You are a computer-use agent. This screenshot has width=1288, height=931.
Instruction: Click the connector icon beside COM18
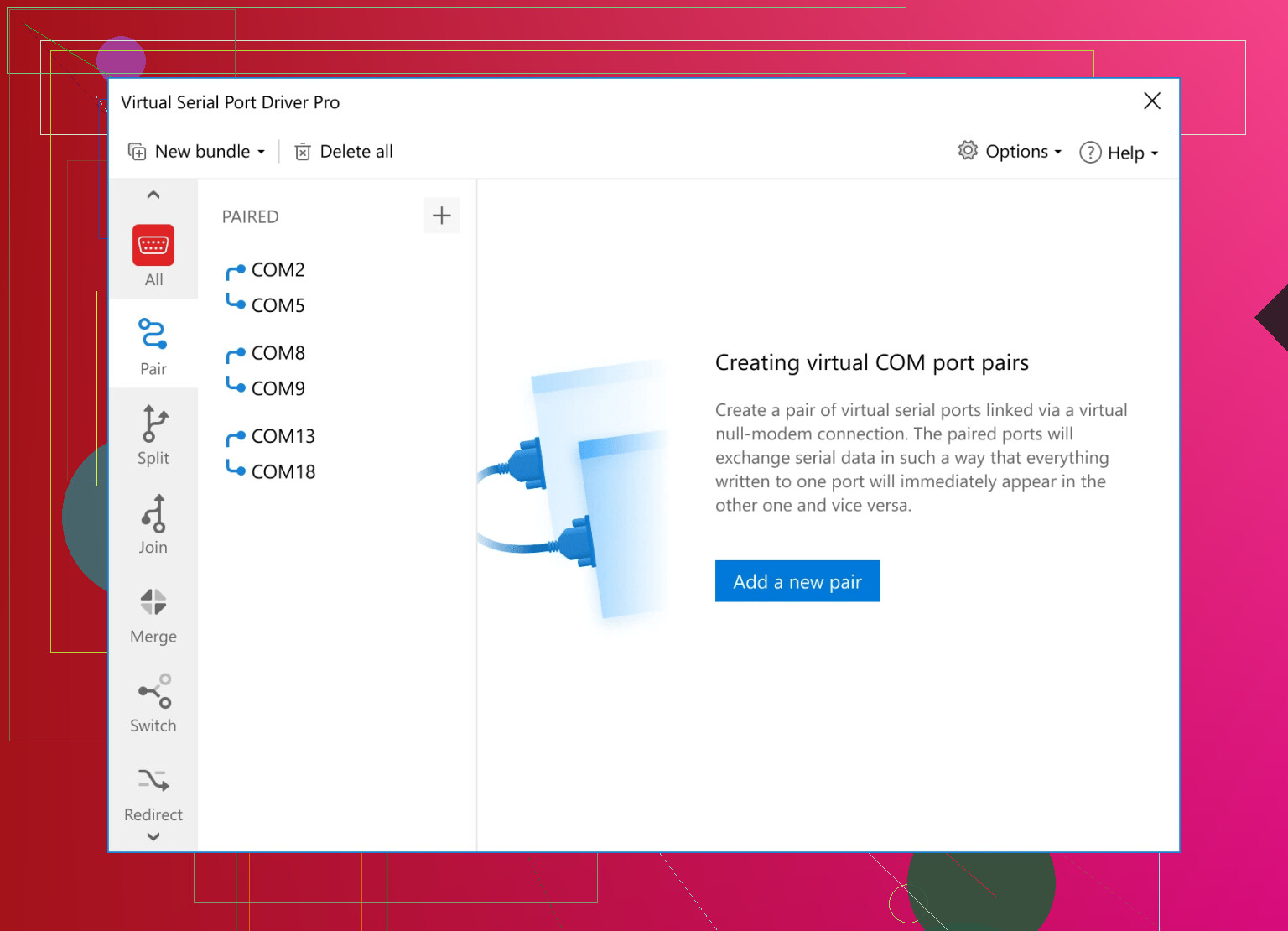click(x=236, y=467)
